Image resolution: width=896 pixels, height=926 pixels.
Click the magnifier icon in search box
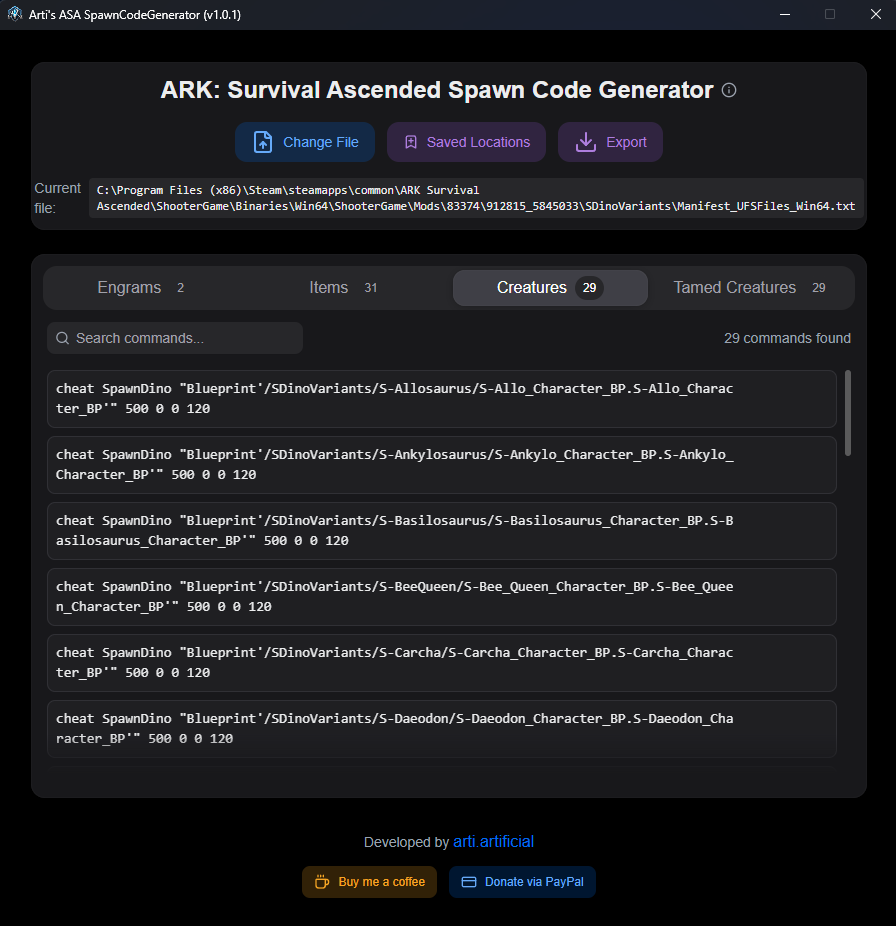pos(63,338)
